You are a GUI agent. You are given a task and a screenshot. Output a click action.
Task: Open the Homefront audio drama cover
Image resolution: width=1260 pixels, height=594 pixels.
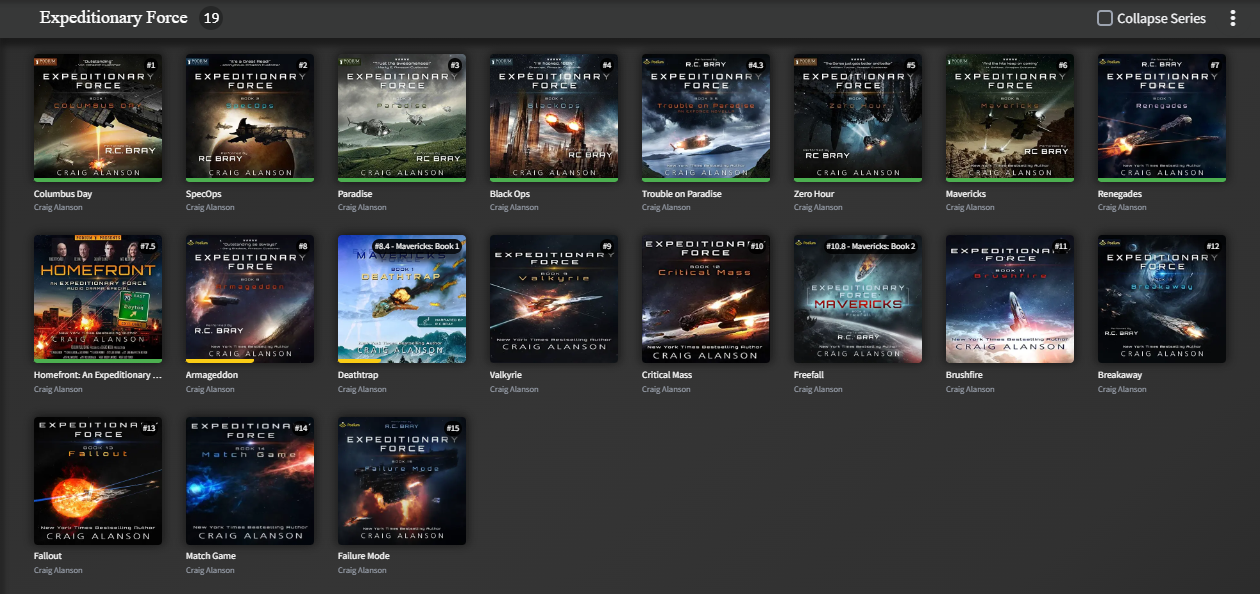point(98,299)
